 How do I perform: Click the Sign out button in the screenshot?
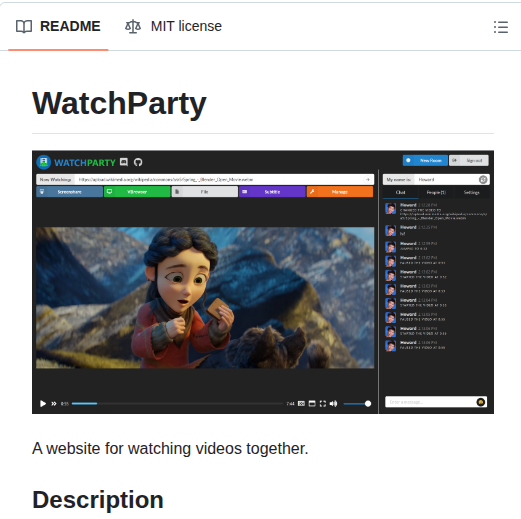tap(469, 160)
